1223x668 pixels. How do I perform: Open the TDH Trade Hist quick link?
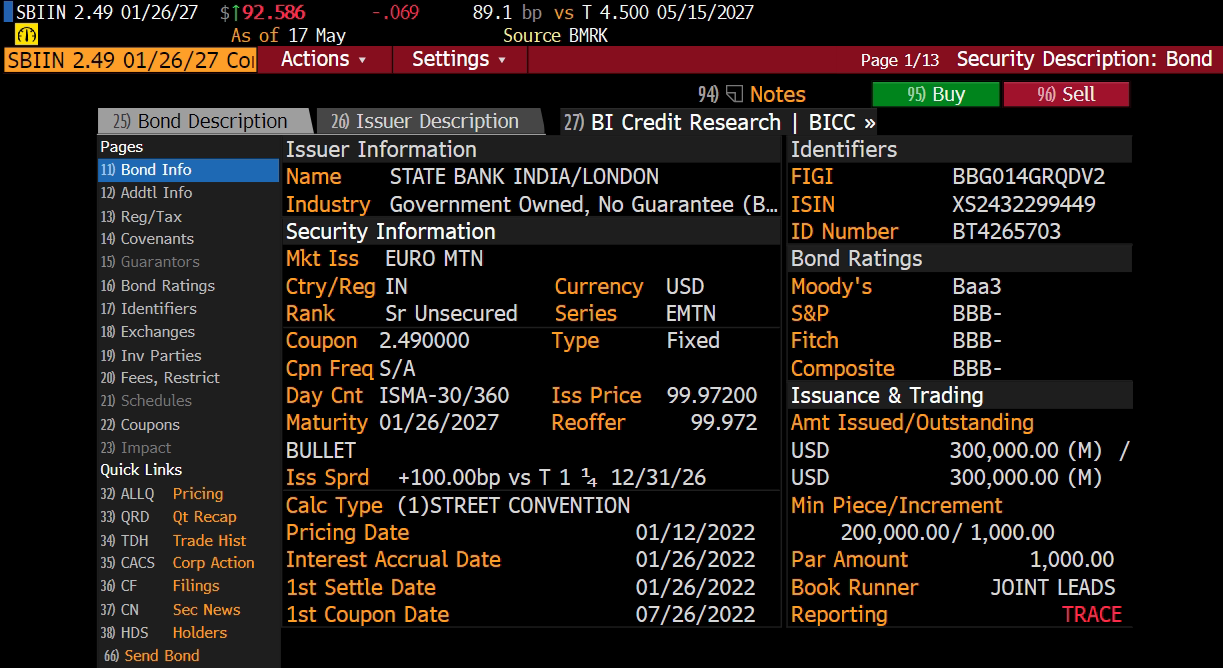point(173,540)
